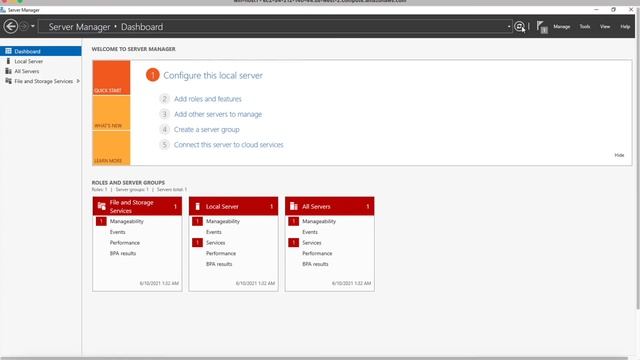
Task: Open File and Storage Services tile header
Action: click(137, 206)
